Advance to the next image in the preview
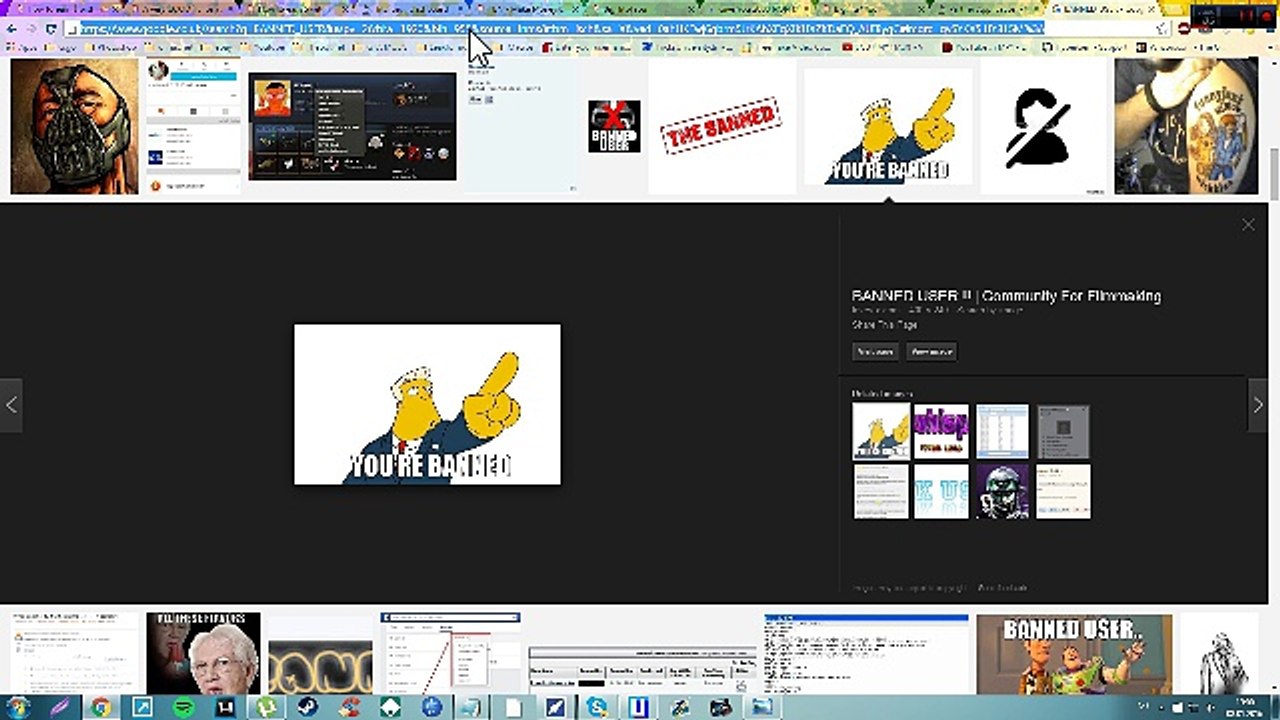1280x720 pixels. click(1258, 405)
